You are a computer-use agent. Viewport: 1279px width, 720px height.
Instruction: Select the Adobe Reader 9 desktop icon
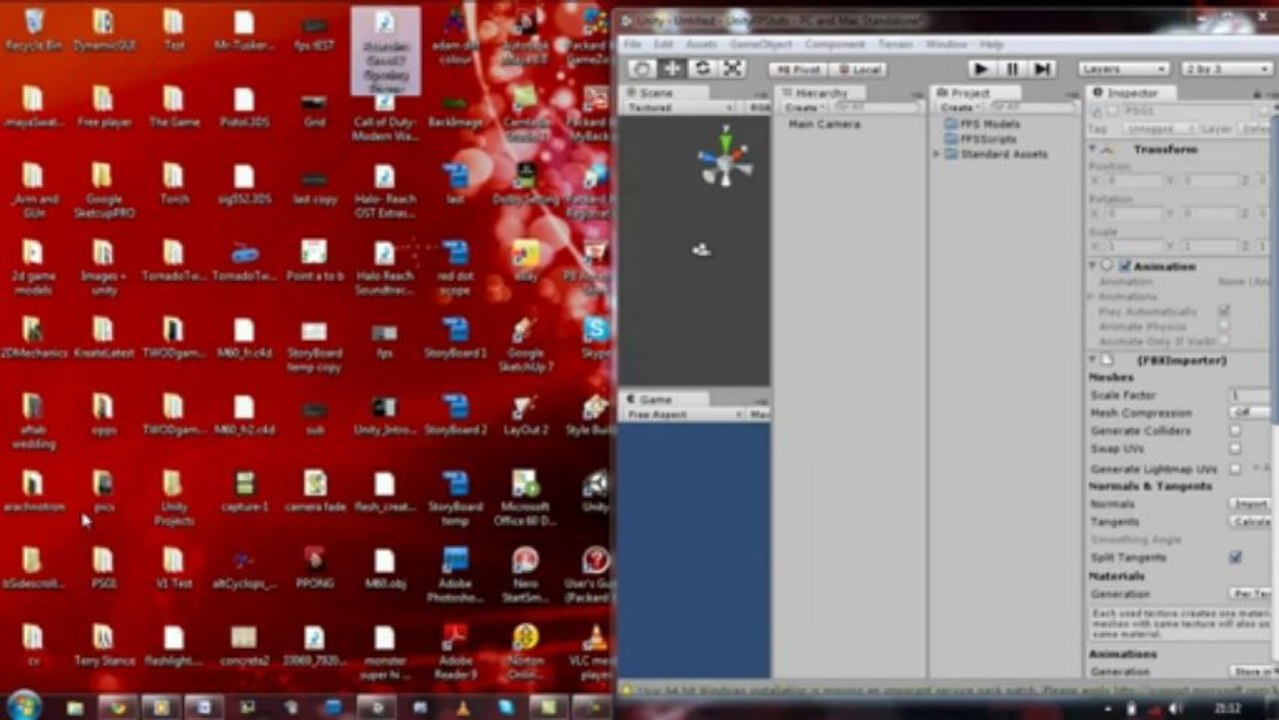coord(456,651)
